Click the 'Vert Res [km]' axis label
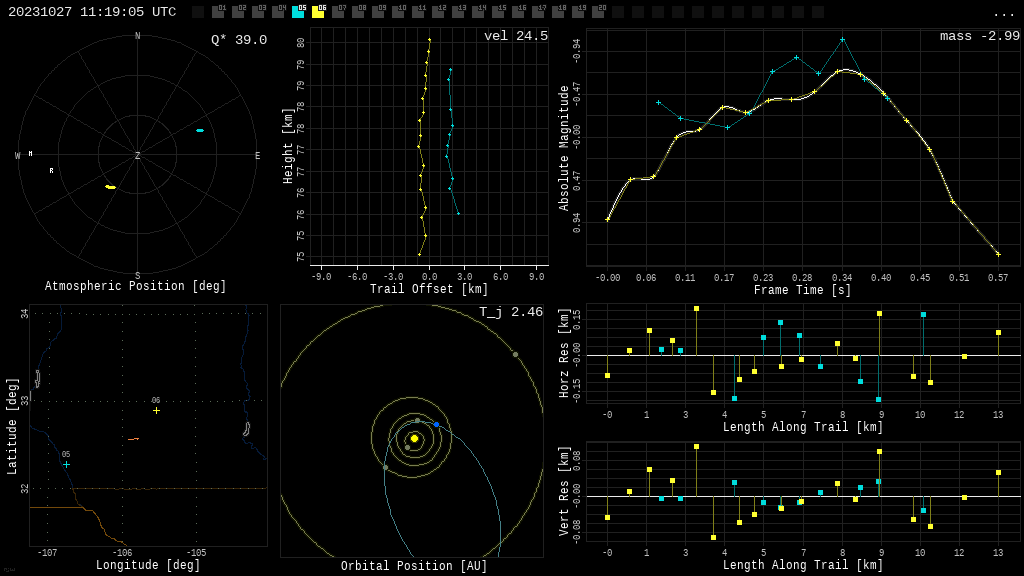The height and width of the screenshot is (576, 1024). click(x=564, y=492)
